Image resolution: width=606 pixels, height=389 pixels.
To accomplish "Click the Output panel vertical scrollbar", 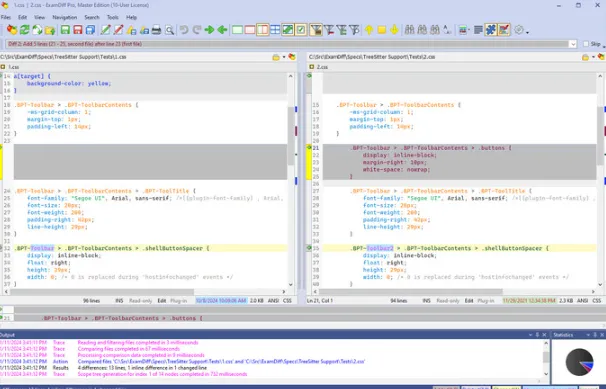I will click(546, 358).
